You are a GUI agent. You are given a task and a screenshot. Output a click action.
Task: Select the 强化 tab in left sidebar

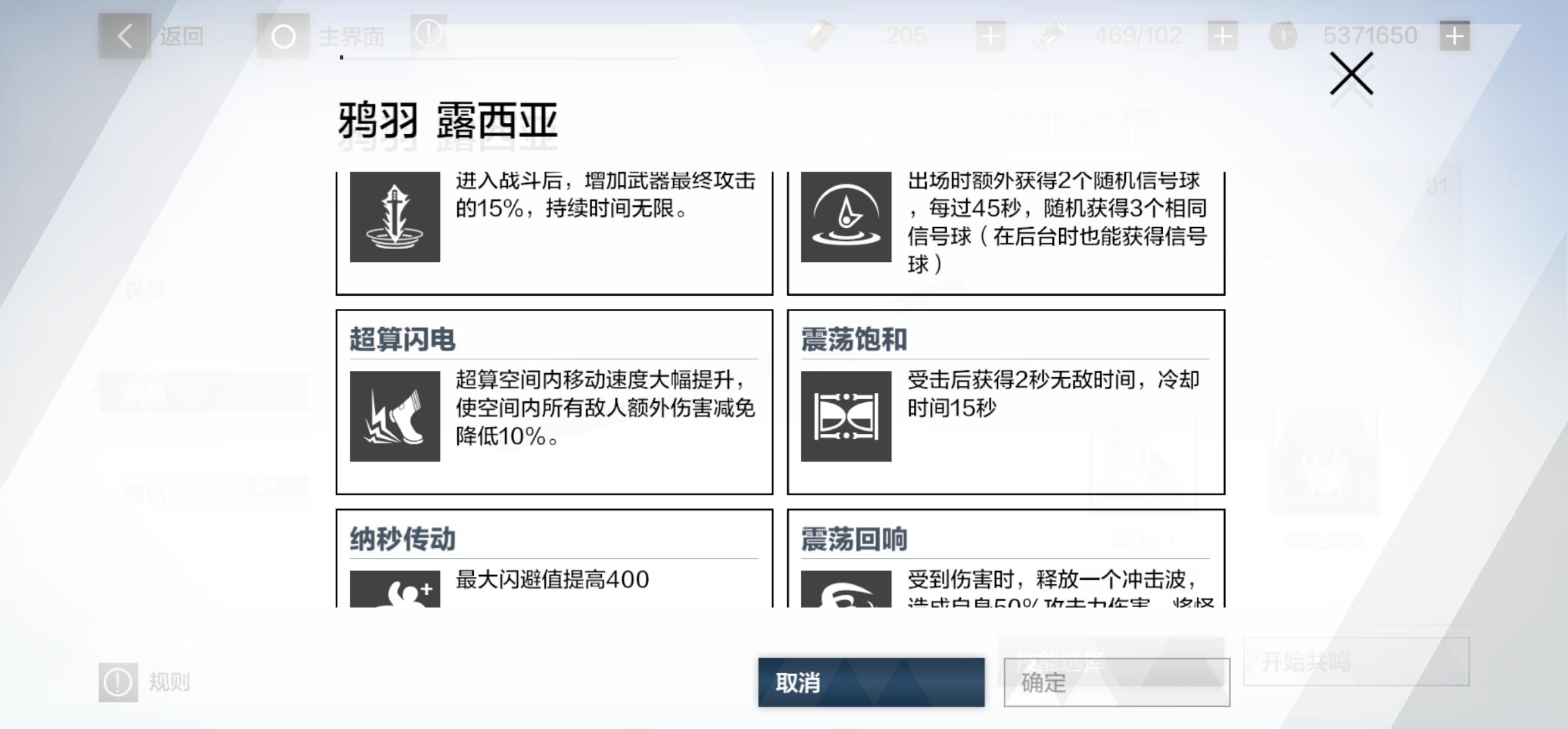point(205,493)
